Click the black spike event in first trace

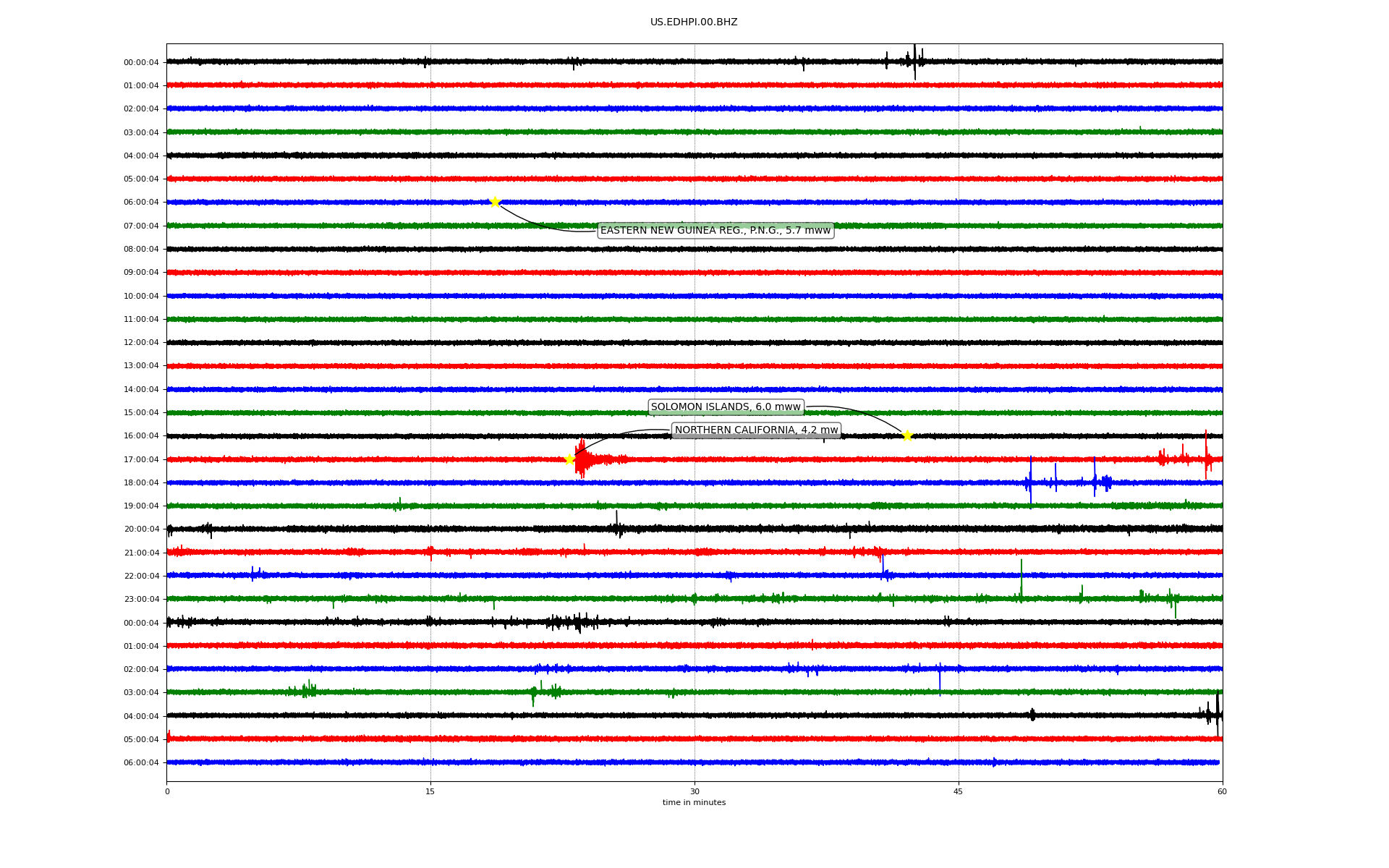tap(914, 61)
